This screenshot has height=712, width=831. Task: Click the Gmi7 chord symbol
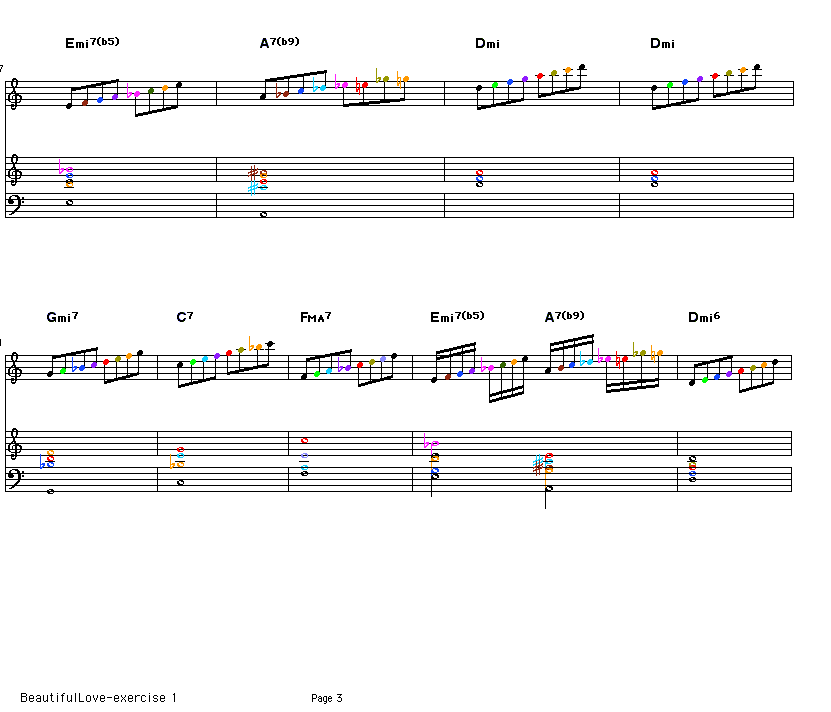62,317
